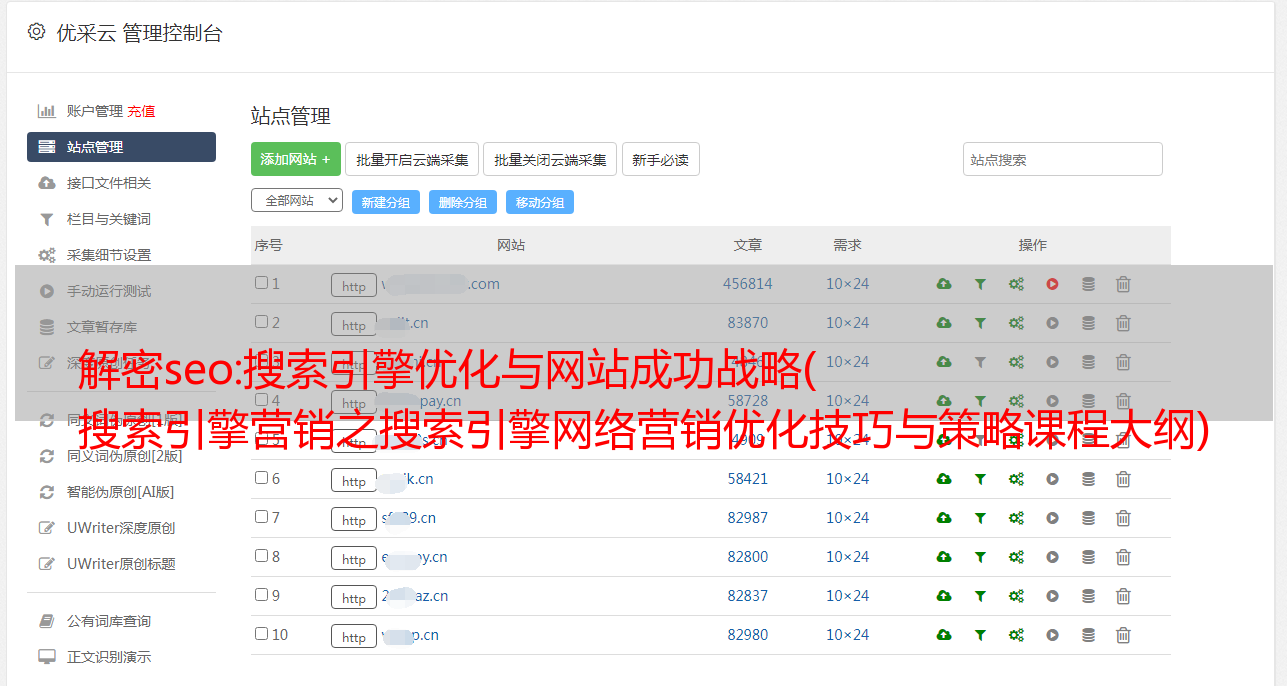The height and width of the screenshot is (686, 1287).
Task: Delete site in row 2 via trash icon
Action: [x=1123, y=323]
